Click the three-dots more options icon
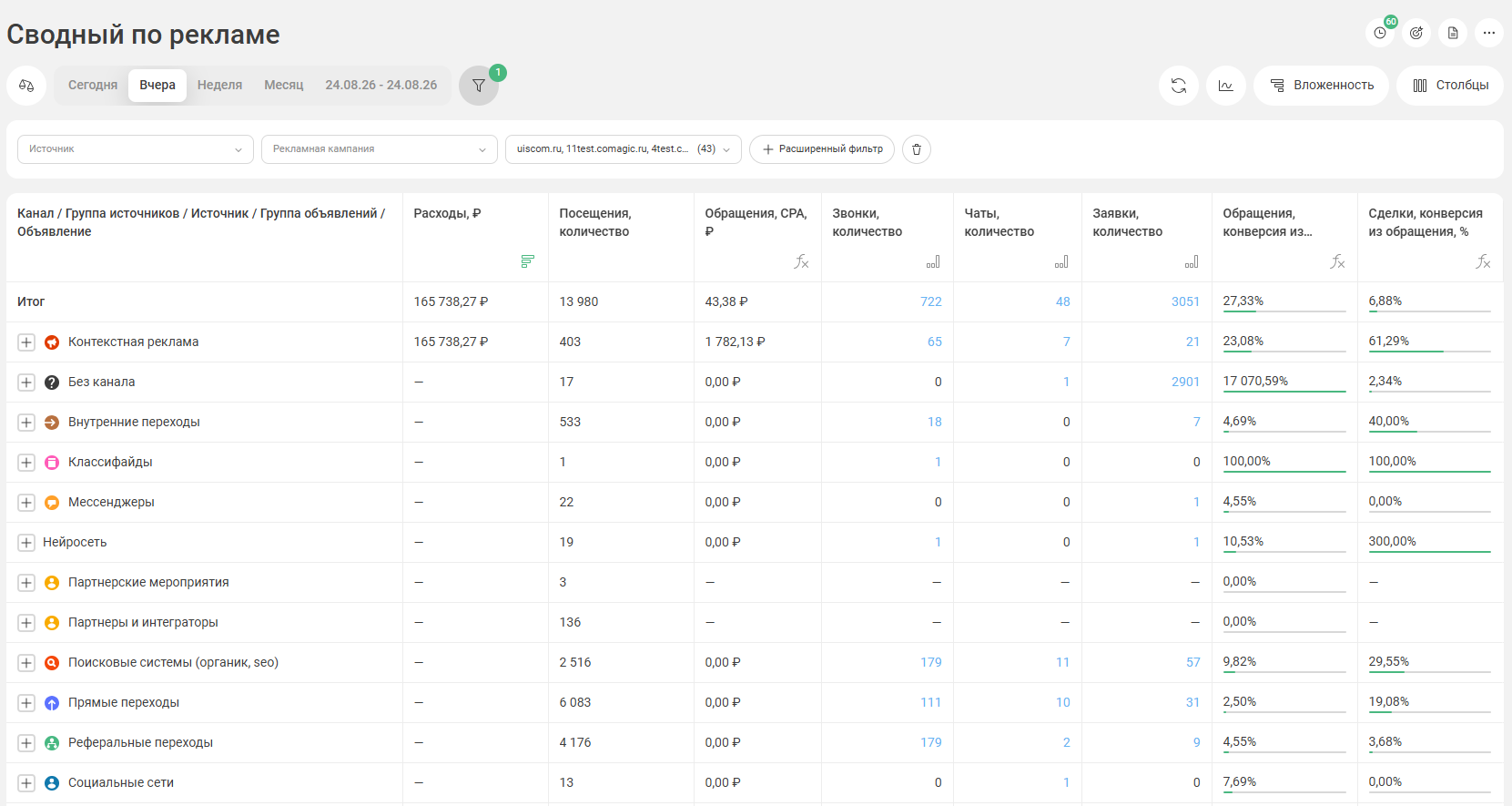The image size is (1512, 806). pyautogui.click(x=1489, y=33)
